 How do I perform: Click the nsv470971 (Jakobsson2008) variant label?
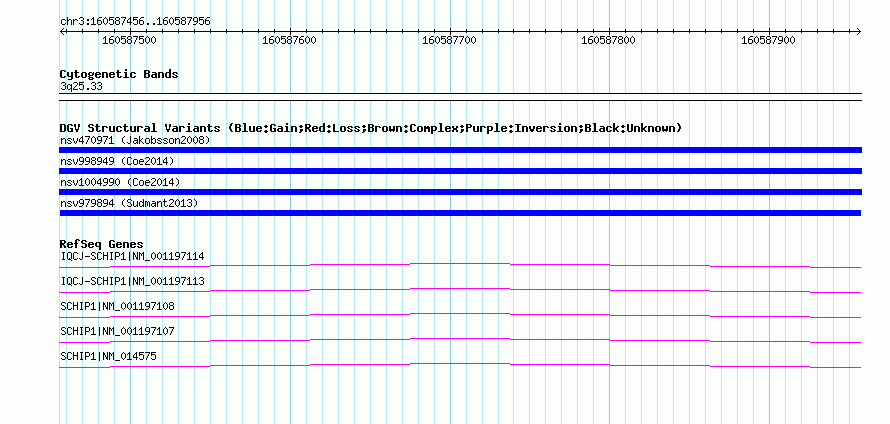[x=135, y=140]
